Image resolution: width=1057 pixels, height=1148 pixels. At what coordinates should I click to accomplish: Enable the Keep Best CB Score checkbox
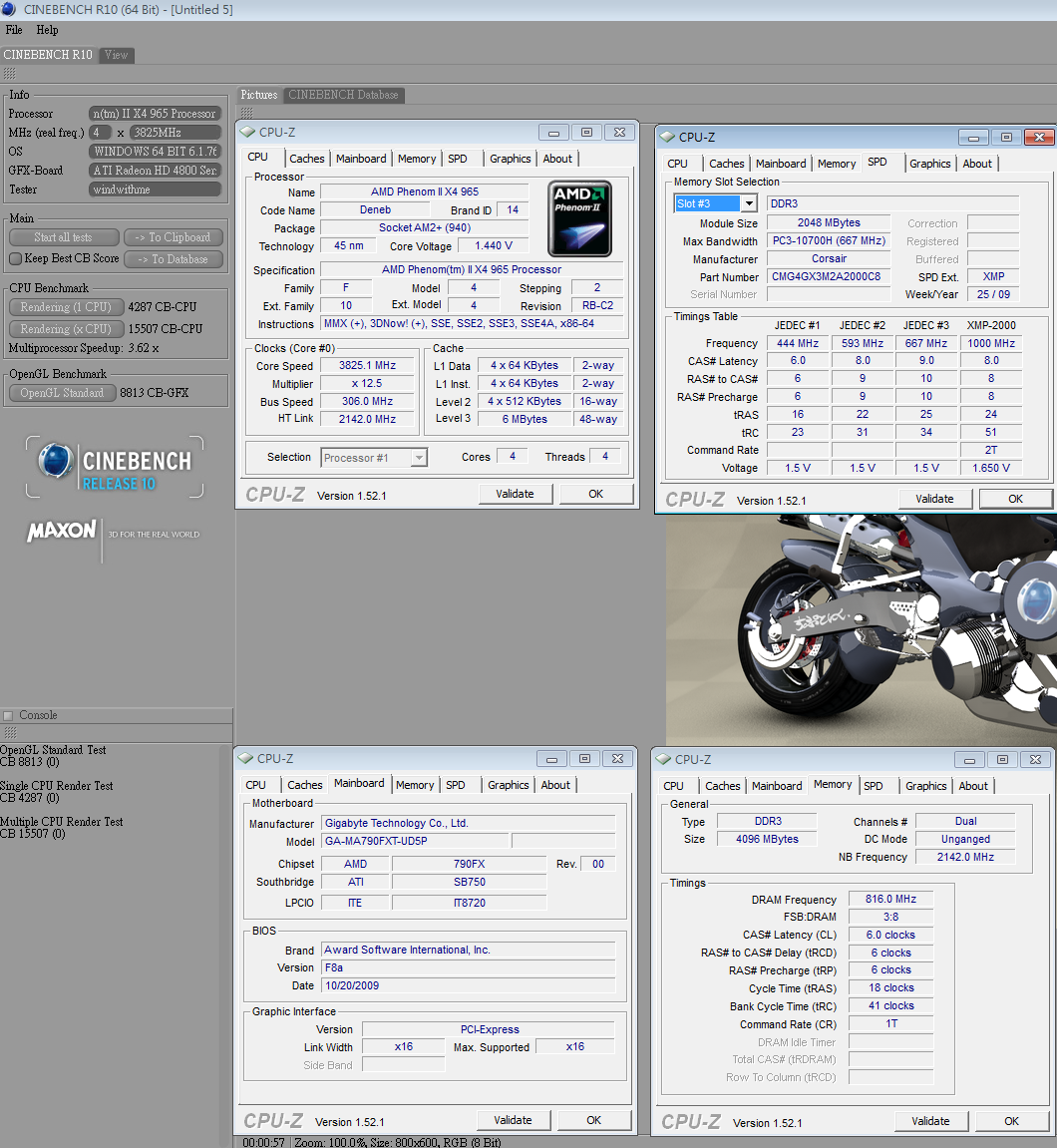(x=15, y=259)
